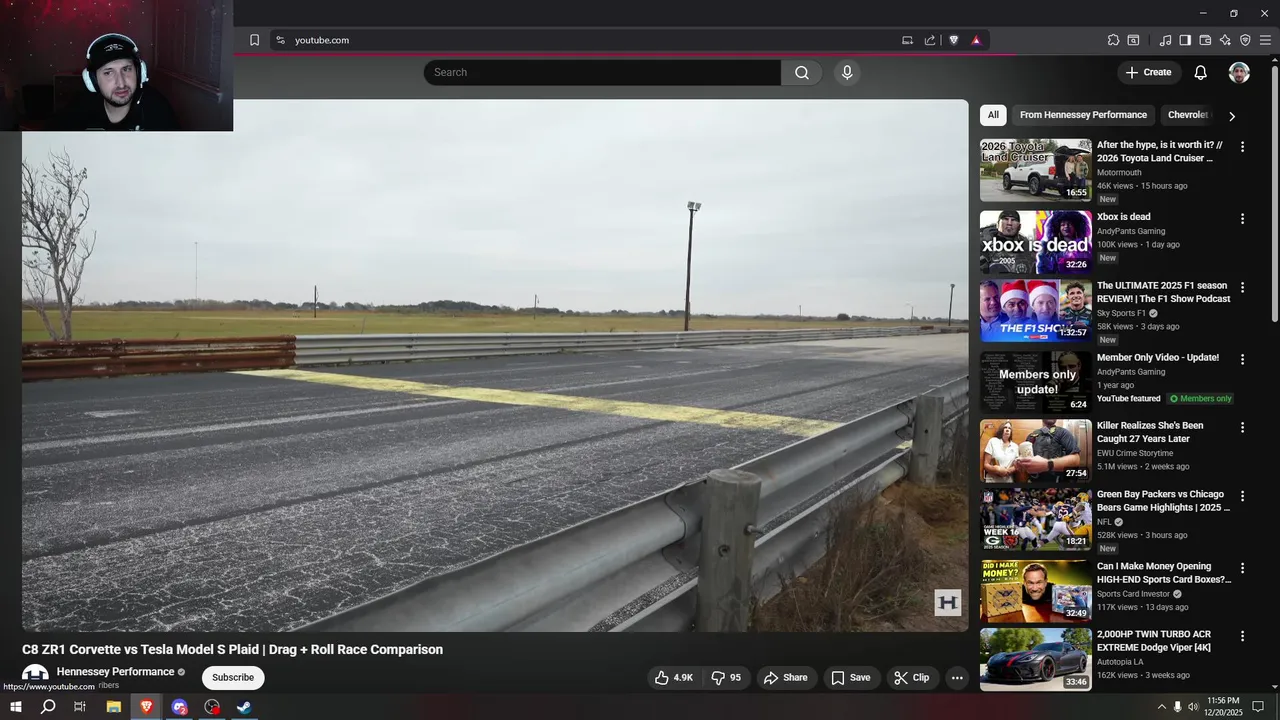
Task: Open options menu for F1 season REVIEW video
Action: click(x=1243, y=288)
